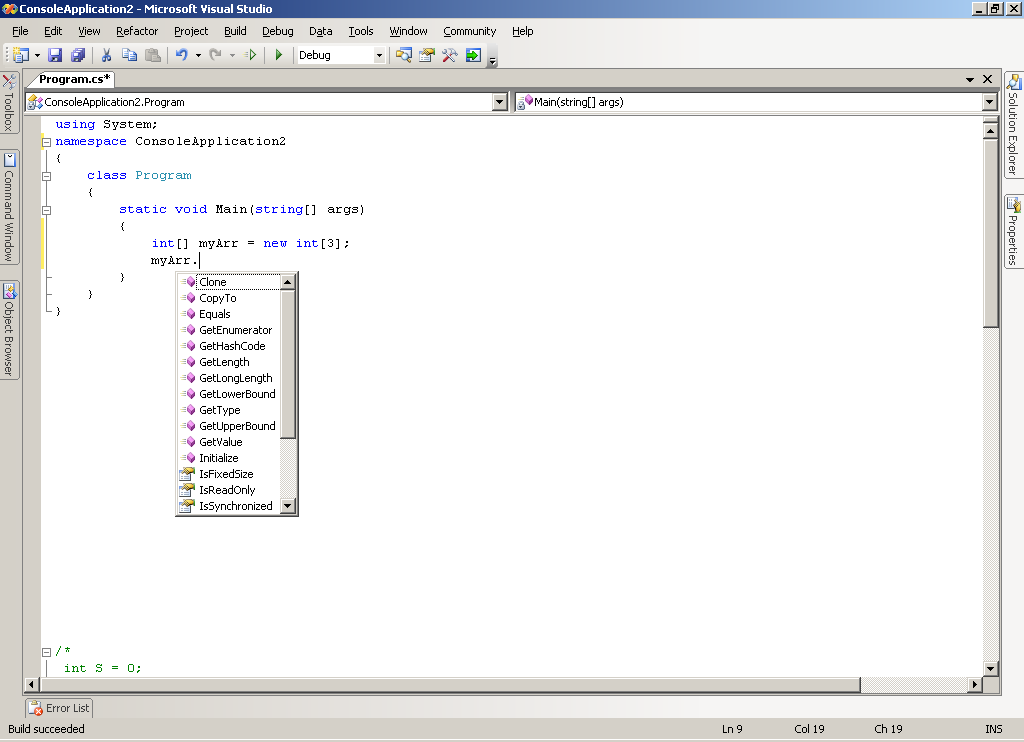Select Initialize in IntelliSense list
The width and height of the screenshot is (1024, 742).
coord(229,458)
